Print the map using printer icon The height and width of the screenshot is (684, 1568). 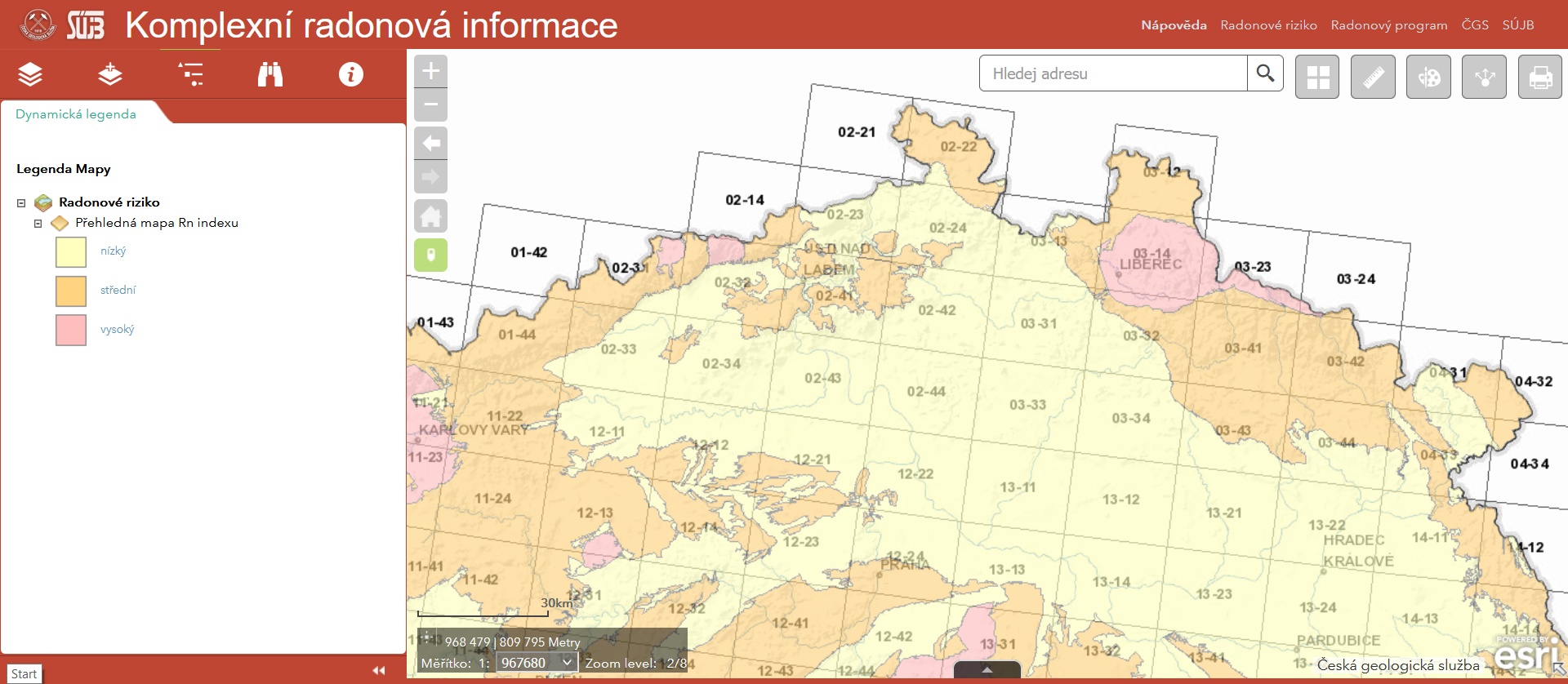[1539, 77]
